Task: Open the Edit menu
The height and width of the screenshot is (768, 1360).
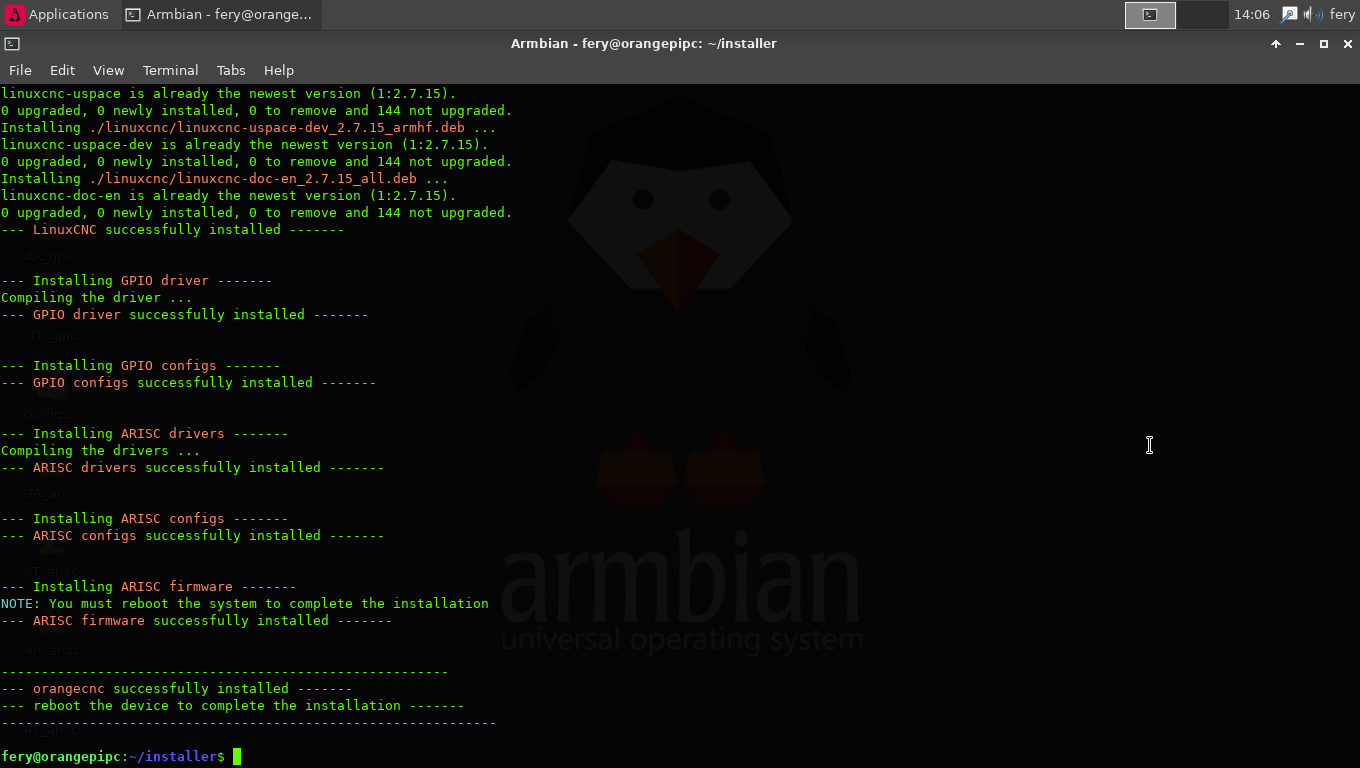Action: point(62,70)
